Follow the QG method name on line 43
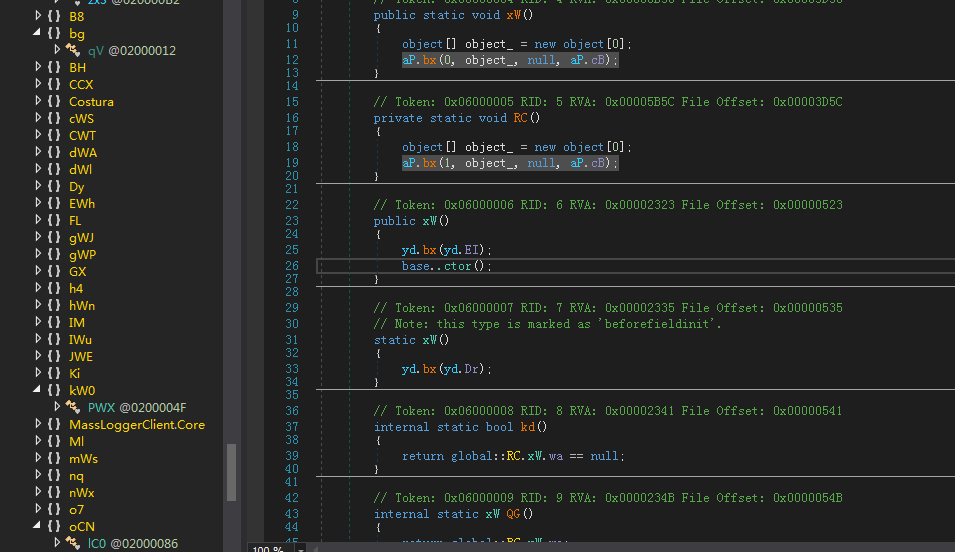The height and width of the screenshot is (552, 955). coord(513,514)
